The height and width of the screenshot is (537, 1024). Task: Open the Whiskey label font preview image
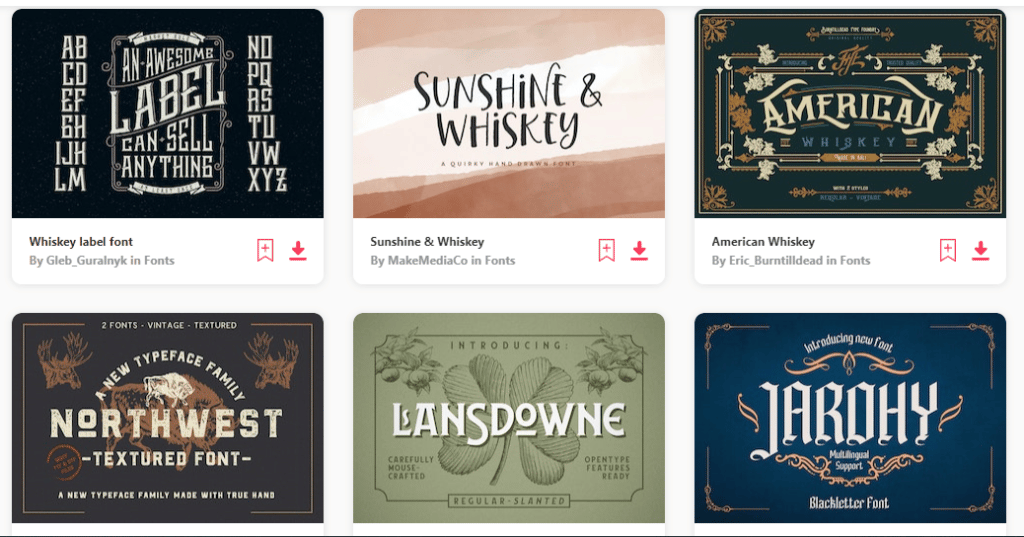[168, 114]
